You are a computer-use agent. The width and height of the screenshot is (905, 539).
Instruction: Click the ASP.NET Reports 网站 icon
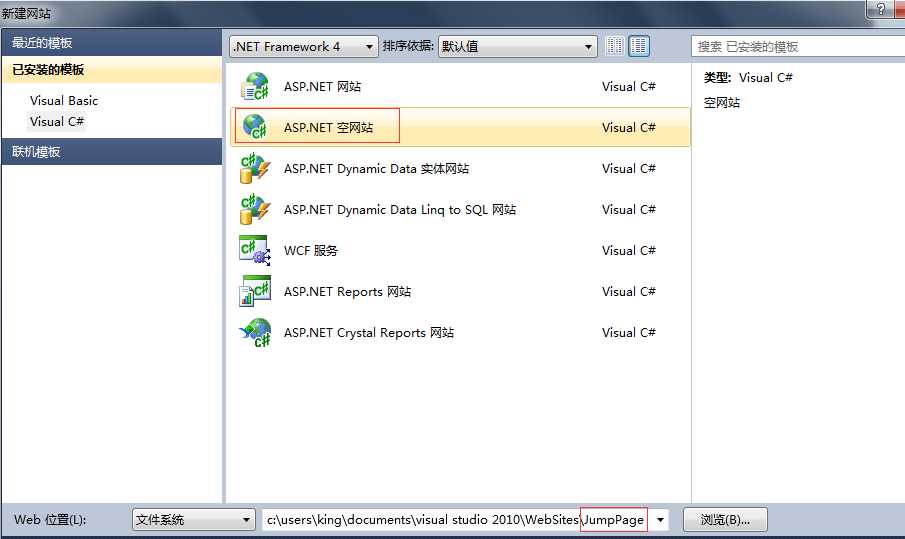click(x=255, y=291)
